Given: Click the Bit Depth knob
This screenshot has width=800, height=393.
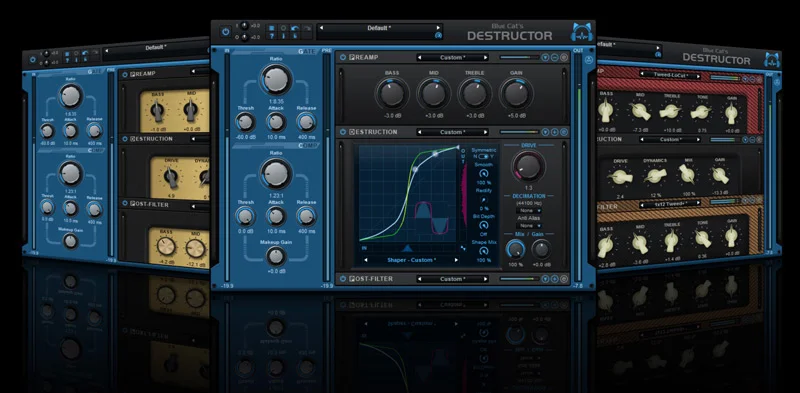Looking at the screenshot, I should click(x=484, y=225).
